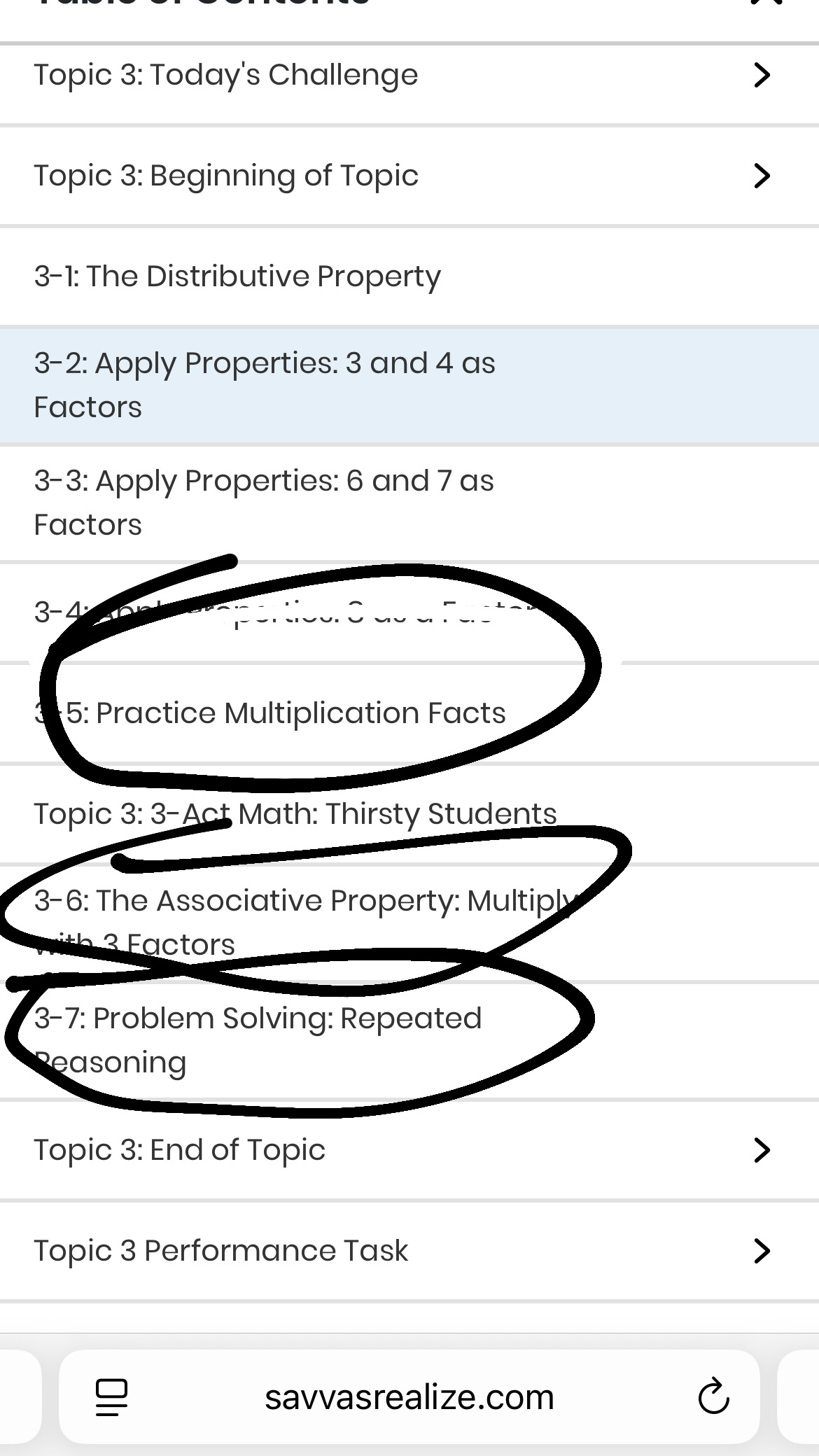Reload the page with the refresh icon
This screenshot has height=1456, width=819.
click(x=713, y=1396)
